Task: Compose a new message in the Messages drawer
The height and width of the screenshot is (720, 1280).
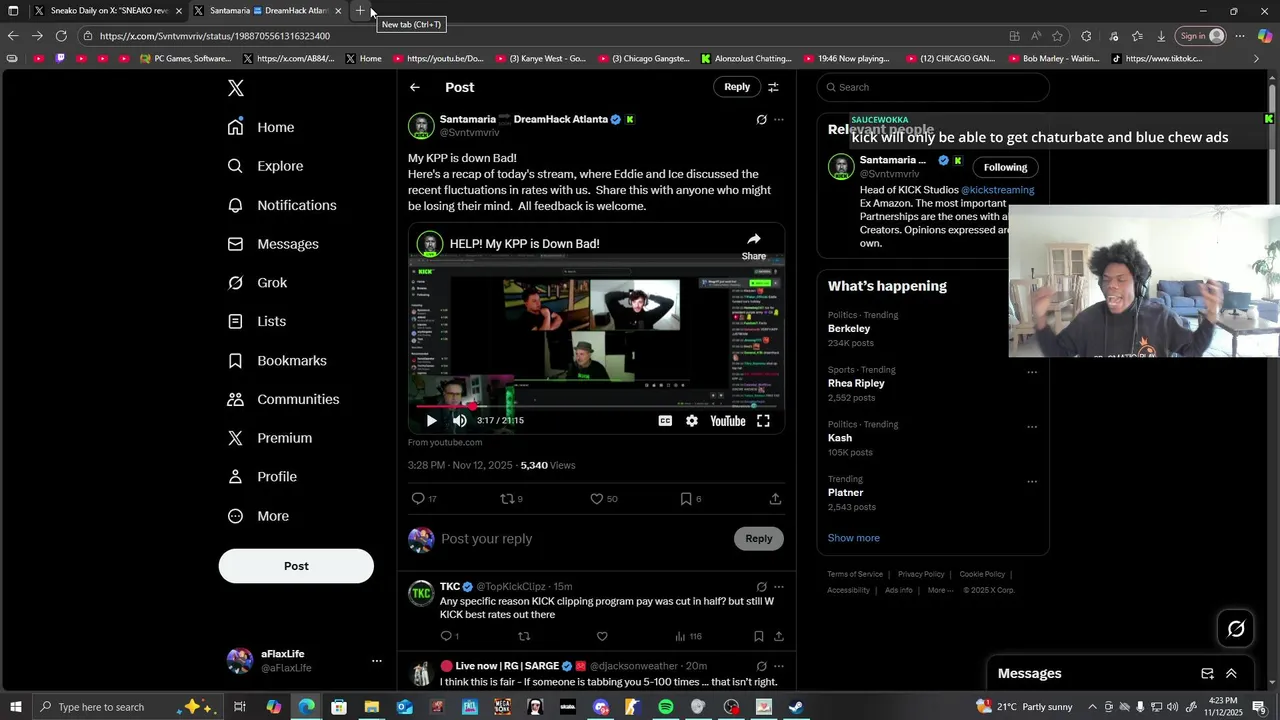Action: [x=1207, y=674]
